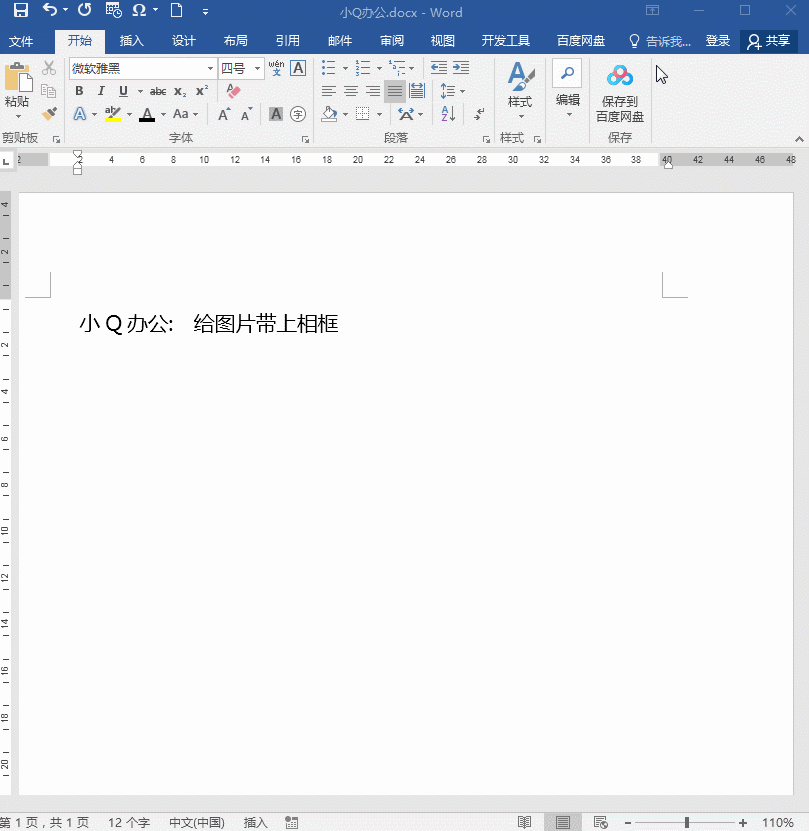Open the font size dropdown showing 四号

tap(257, 68)
